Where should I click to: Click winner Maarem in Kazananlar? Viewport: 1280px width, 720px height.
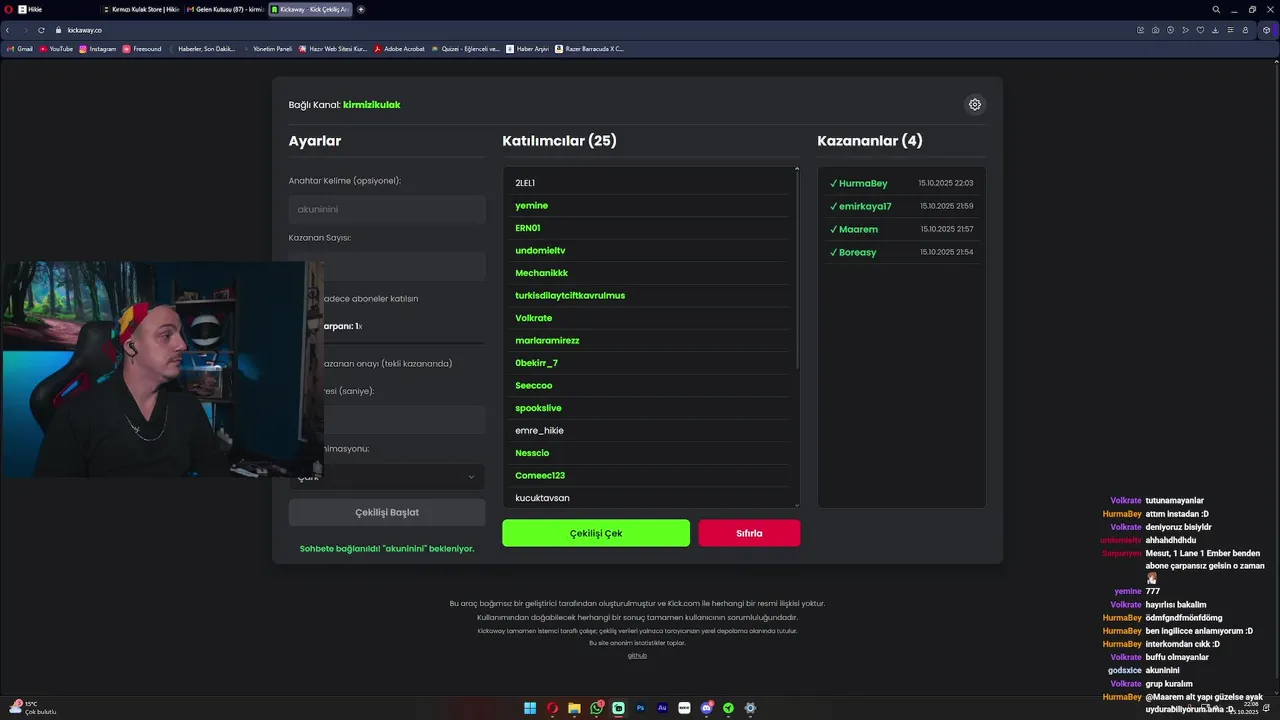click(x=901, y=229)
